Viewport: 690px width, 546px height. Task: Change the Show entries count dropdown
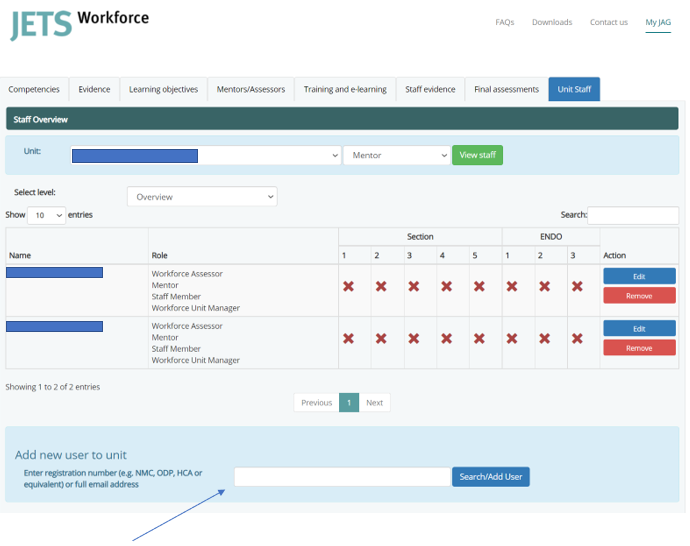point(46,215)
